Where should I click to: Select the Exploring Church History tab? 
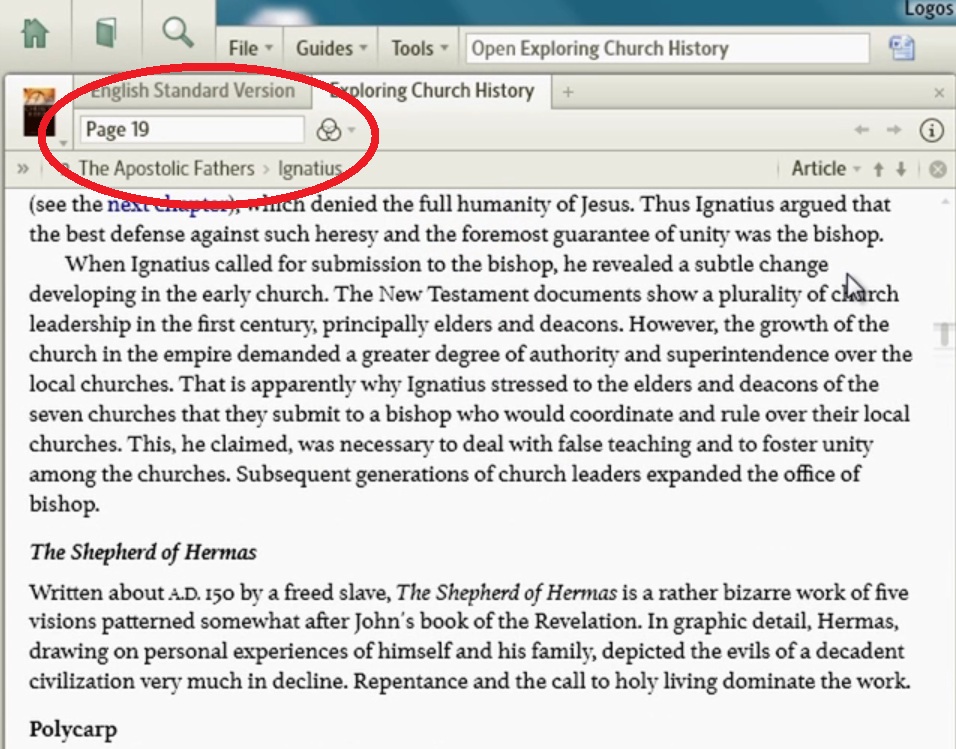(432, 91)
